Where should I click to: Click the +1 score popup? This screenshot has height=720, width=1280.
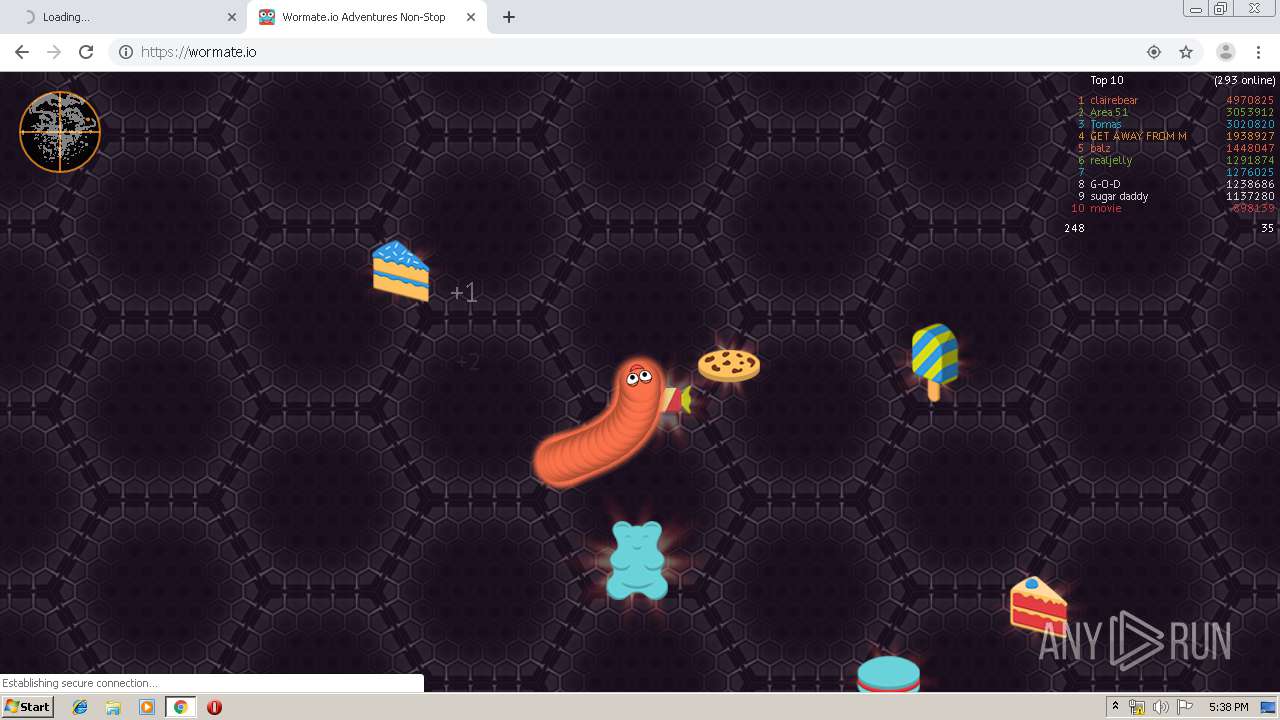463,293
